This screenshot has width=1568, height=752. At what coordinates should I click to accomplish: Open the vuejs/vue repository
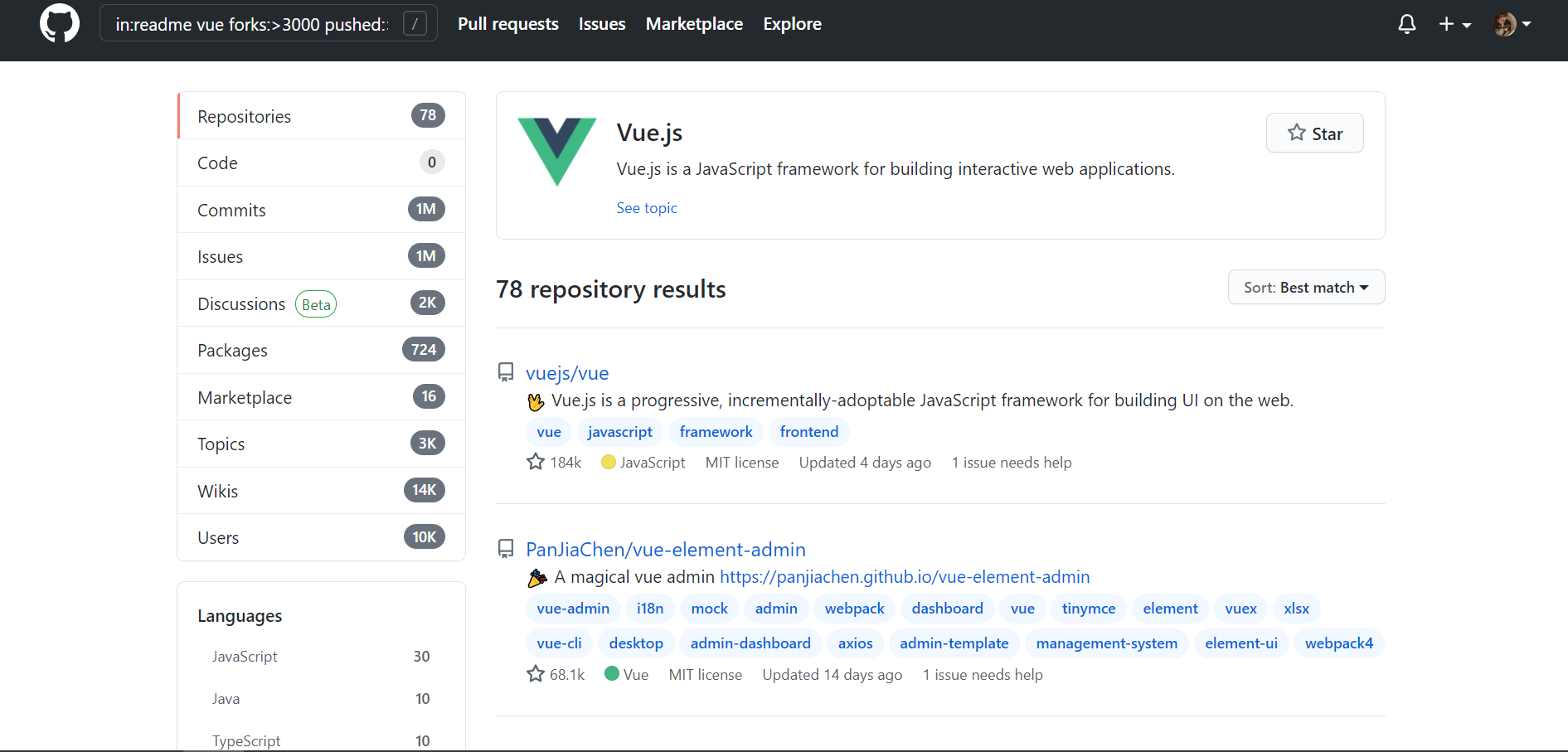coord(567,373)
